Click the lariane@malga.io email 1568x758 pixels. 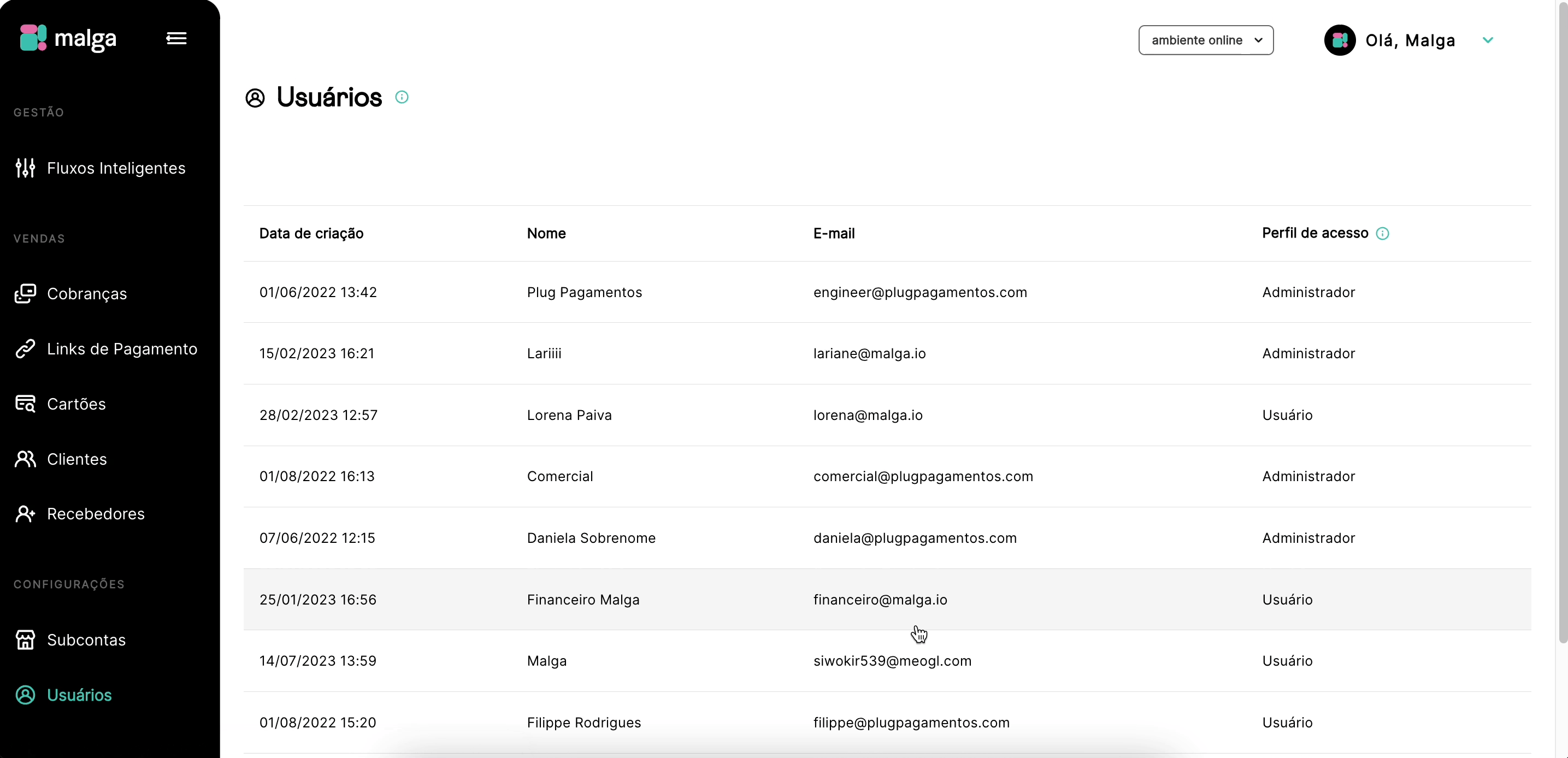coord(869,353)
